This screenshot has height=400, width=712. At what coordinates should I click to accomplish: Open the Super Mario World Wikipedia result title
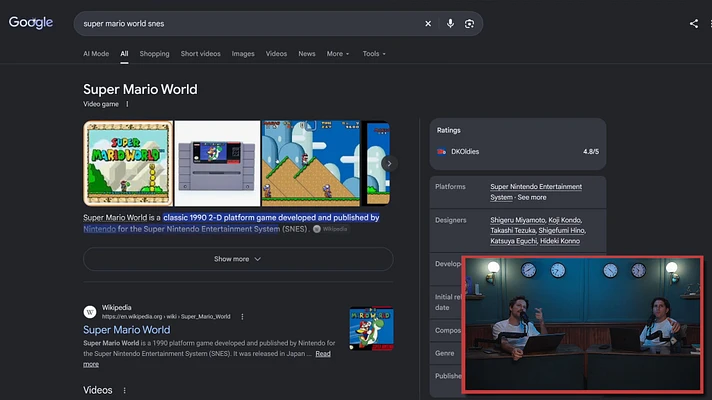tap(127, 330)
